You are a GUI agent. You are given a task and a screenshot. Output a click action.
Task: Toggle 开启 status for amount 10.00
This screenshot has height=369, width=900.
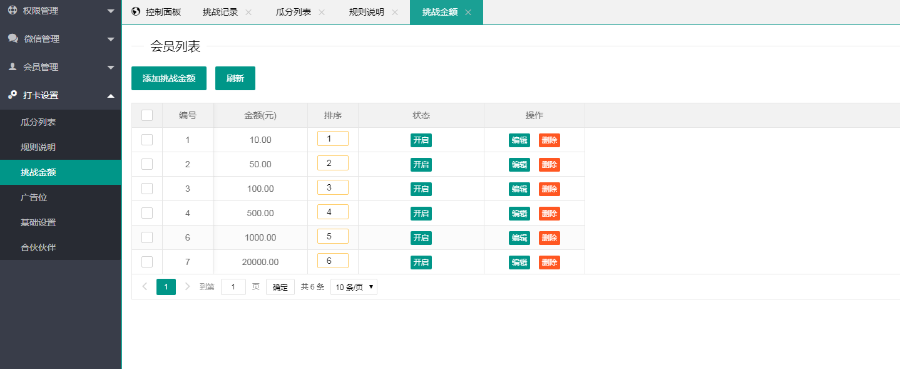pyautogui.click(x=421, y=140)
